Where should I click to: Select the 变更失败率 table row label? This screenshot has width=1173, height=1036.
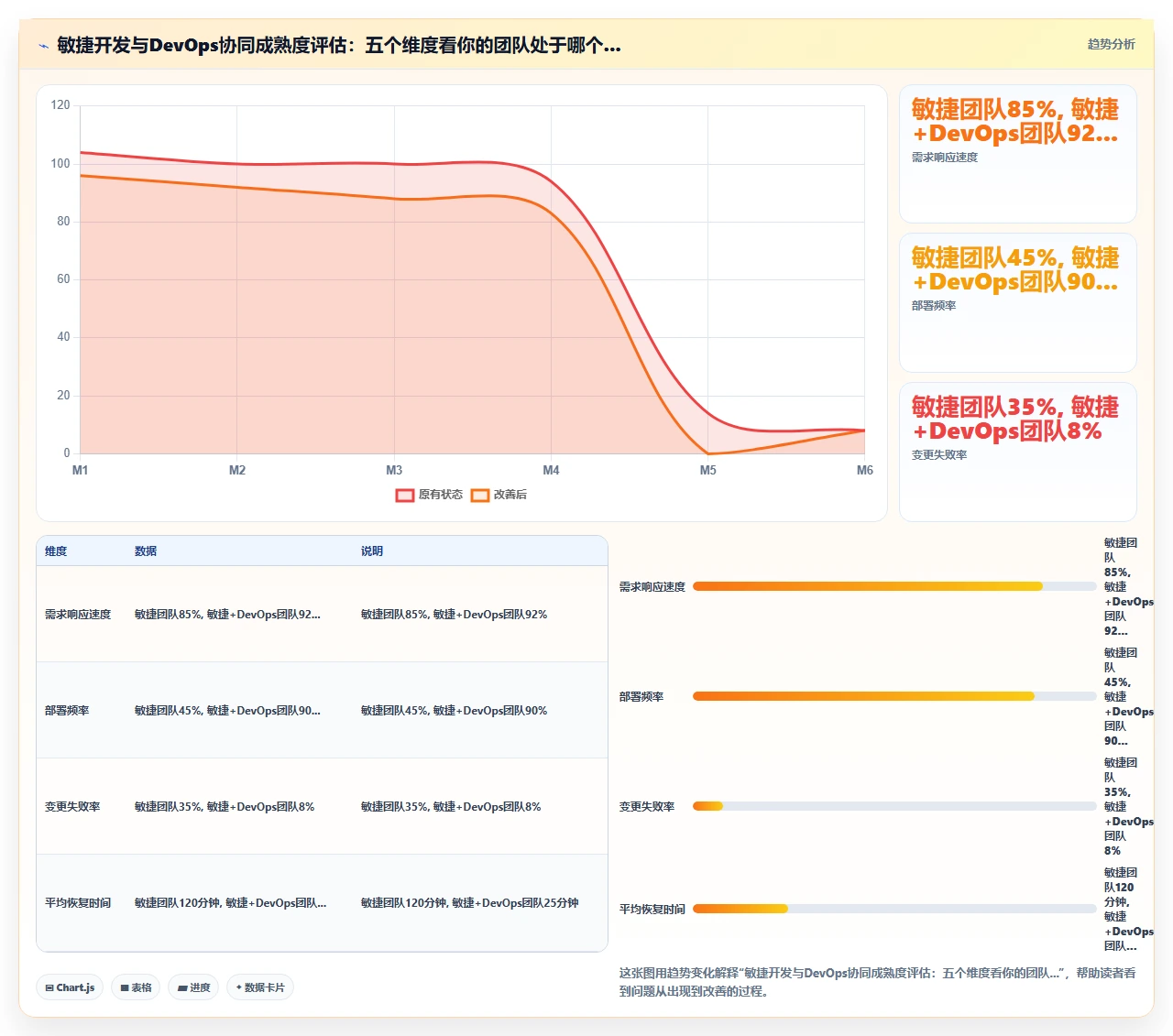point(72,807)
